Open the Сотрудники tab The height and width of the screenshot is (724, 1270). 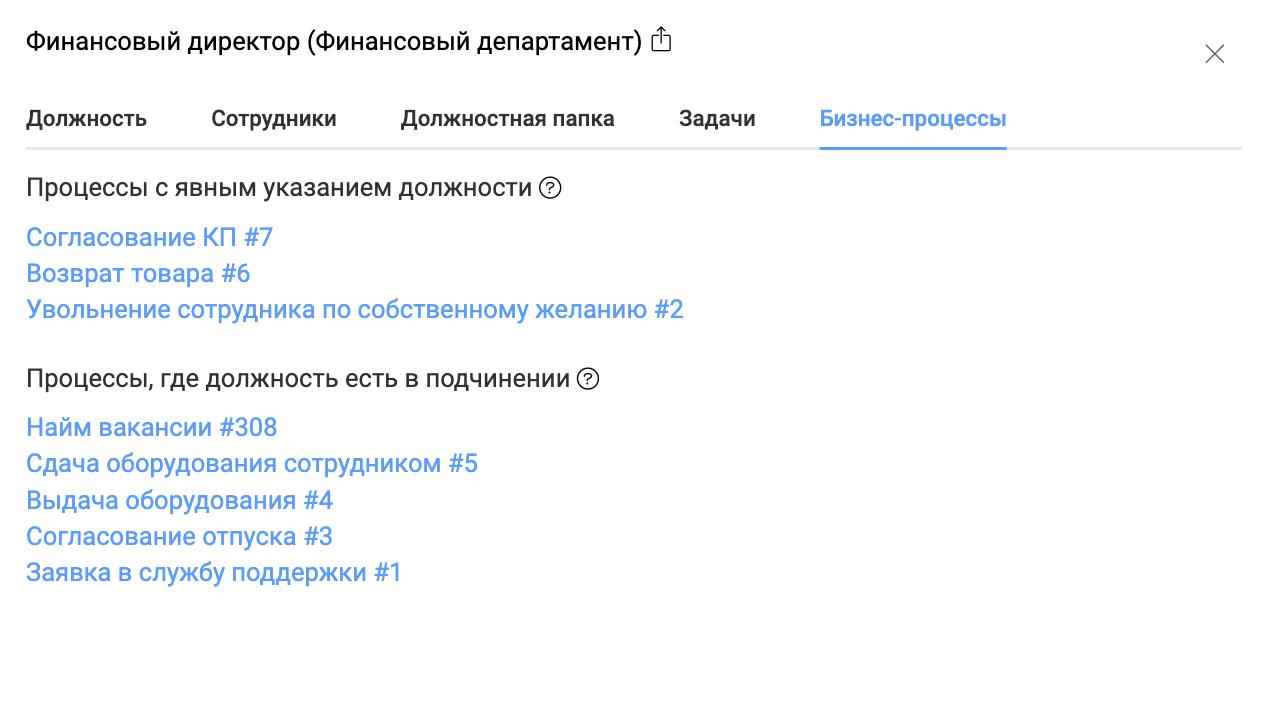pyautogui.click(x=272, y=118)
